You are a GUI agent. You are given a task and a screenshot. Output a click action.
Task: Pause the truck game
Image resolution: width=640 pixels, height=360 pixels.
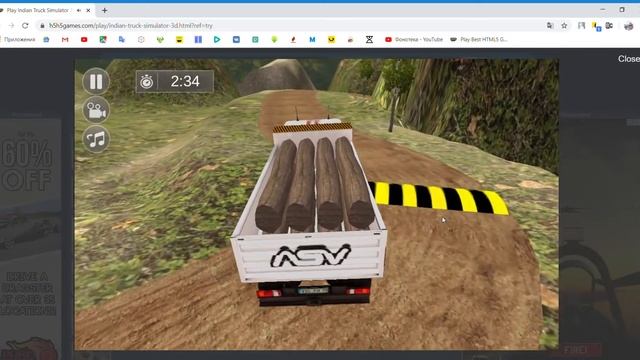click(96, 81)
